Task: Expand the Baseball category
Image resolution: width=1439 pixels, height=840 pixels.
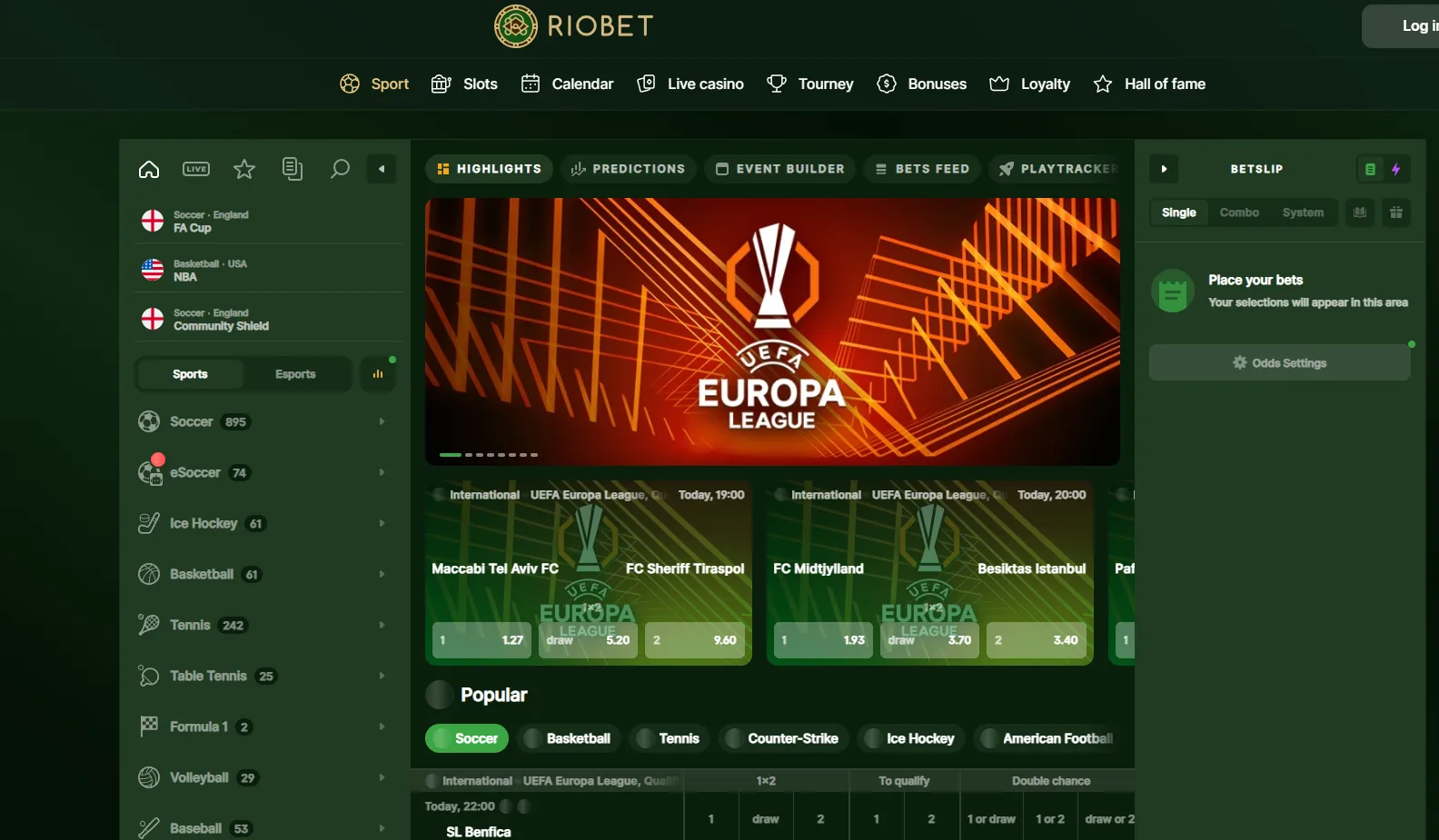Action: (263, 828)
